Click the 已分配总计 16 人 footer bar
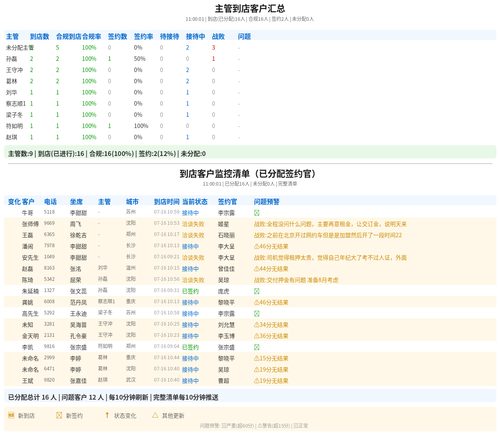This screenshot has height=448, width=500. coord(250,397)
